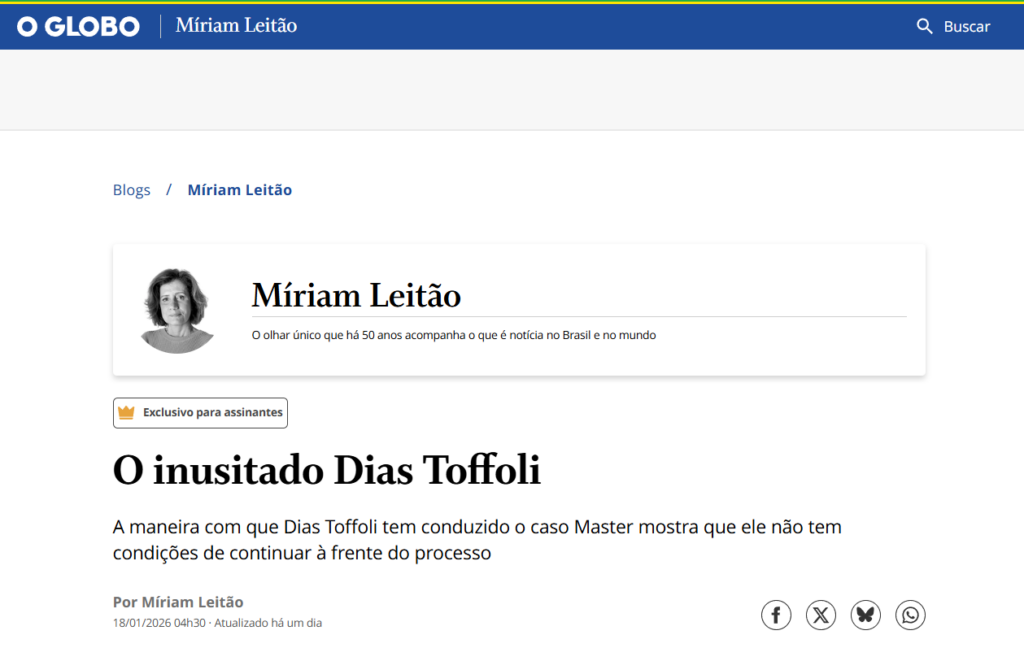Share article via WhatsApp
Screen dimensions: 1024x648
(910, 614)
